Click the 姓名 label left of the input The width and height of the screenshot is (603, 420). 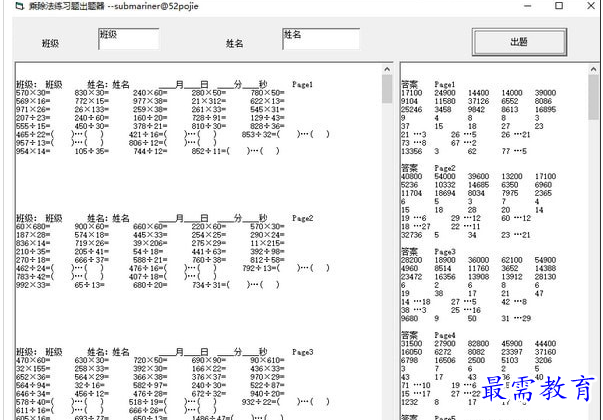(234, 45)
